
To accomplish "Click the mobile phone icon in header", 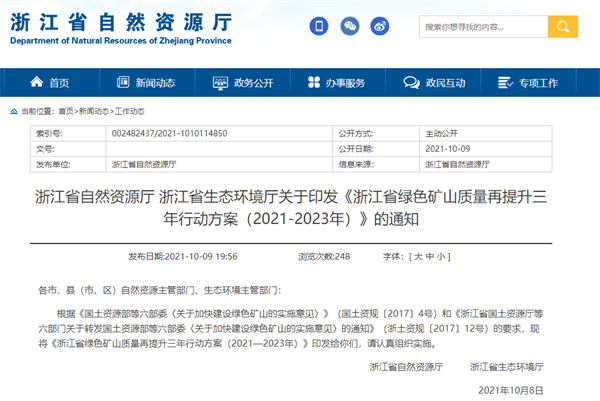I will pyautogui.click(x=317, y=27).
